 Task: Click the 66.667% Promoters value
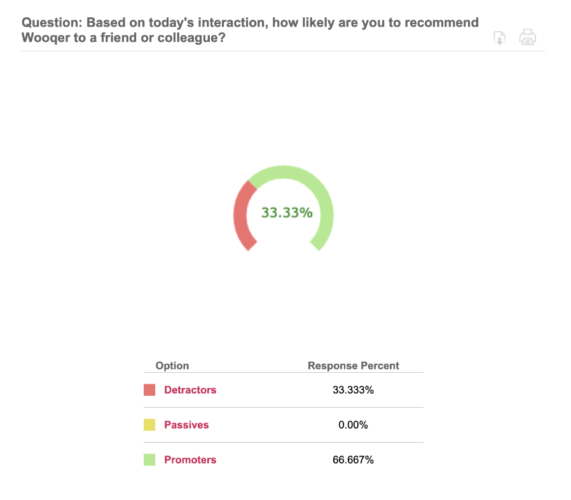(x=353, y=460)
